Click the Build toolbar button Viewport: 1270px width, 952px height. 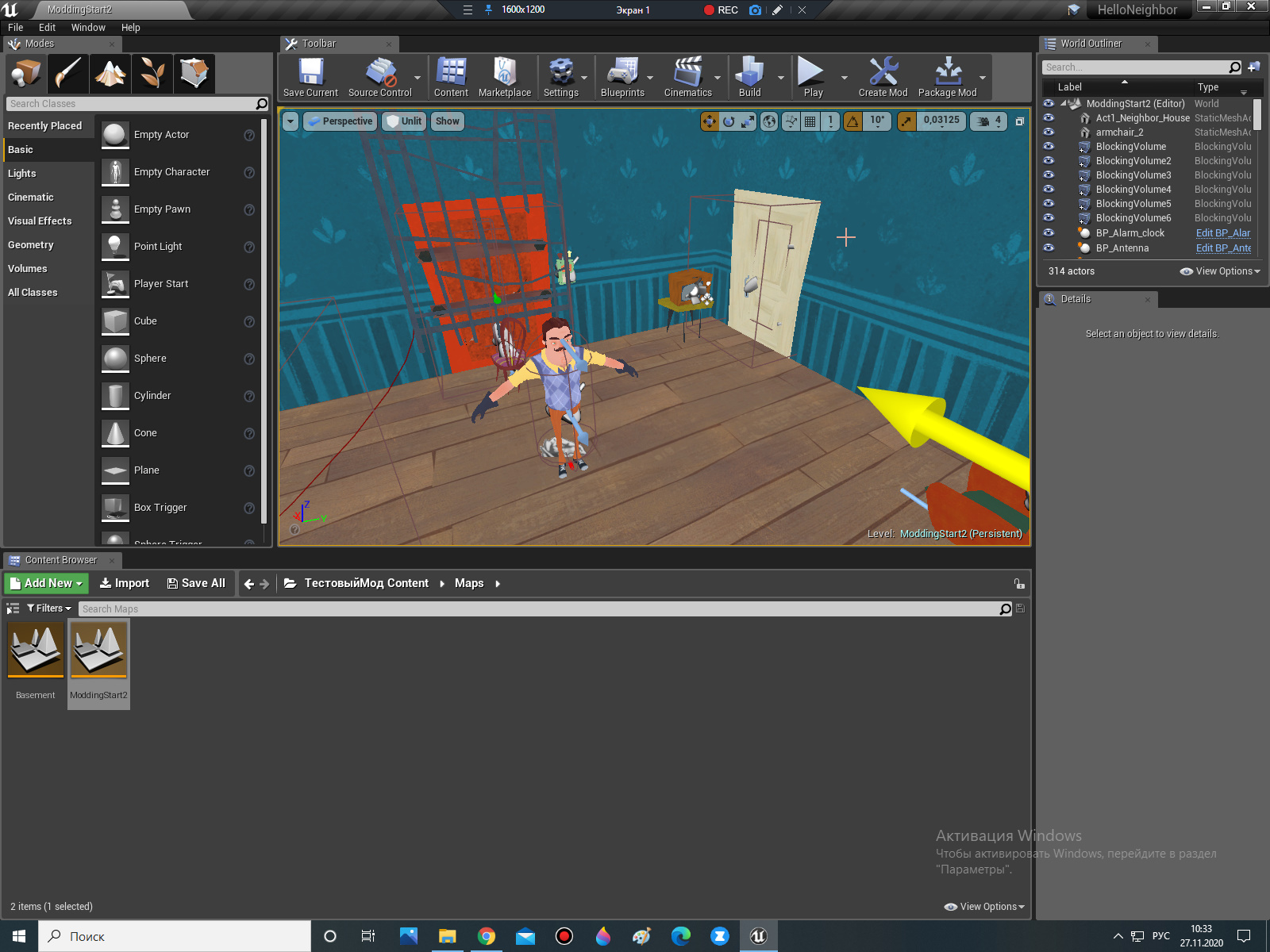click(750, 78)
